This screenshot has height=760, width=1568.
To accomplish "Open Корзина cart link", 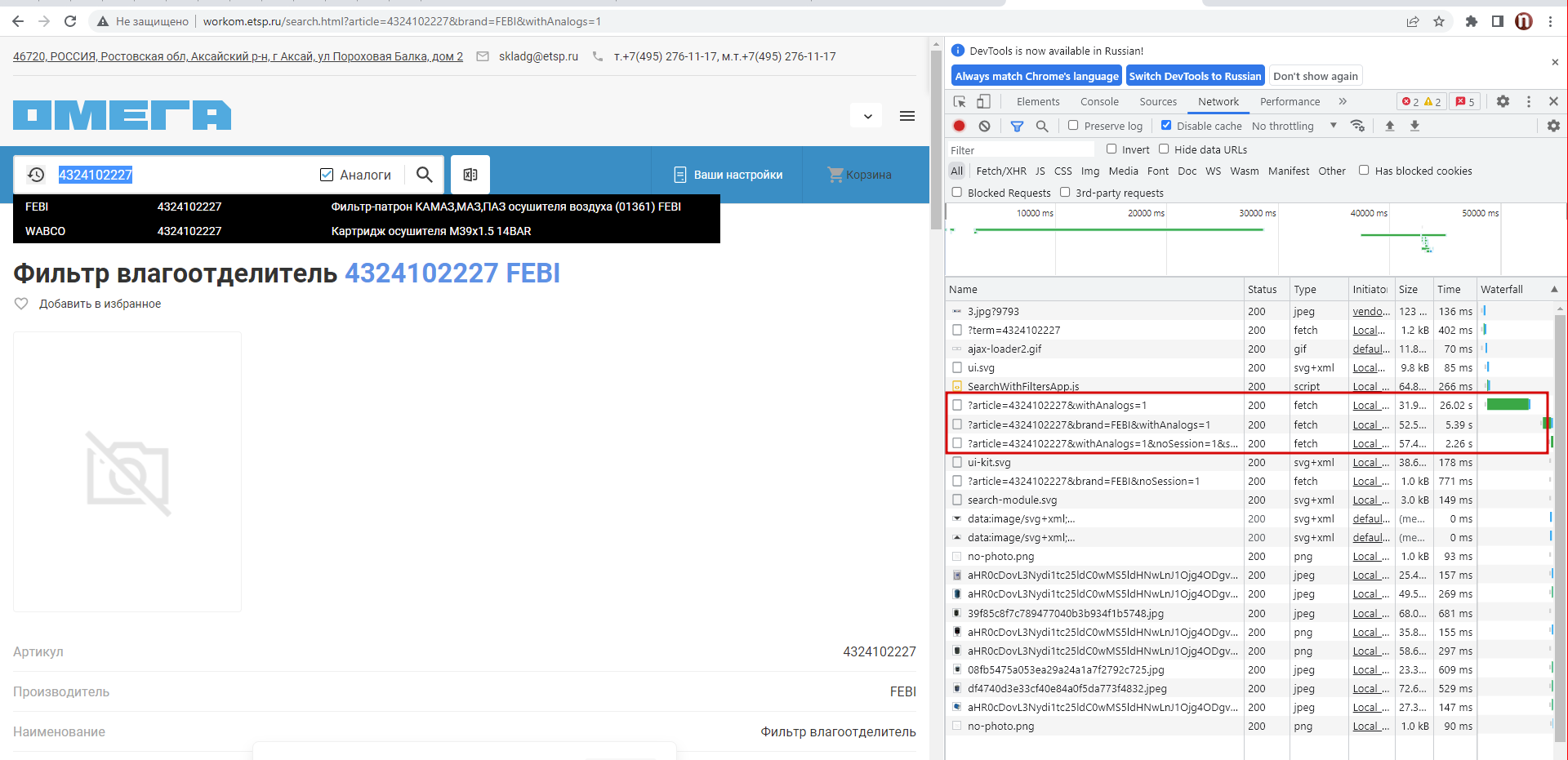I will (859, 175).
